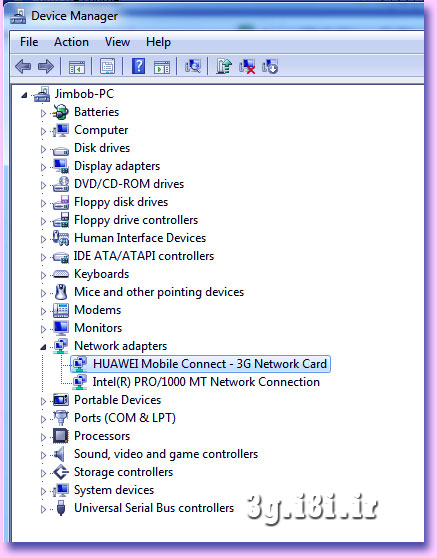The height and width of the screenshot is (558, 437).
Task: Click the Uninstall device red X icon
Action: (247, 67)
